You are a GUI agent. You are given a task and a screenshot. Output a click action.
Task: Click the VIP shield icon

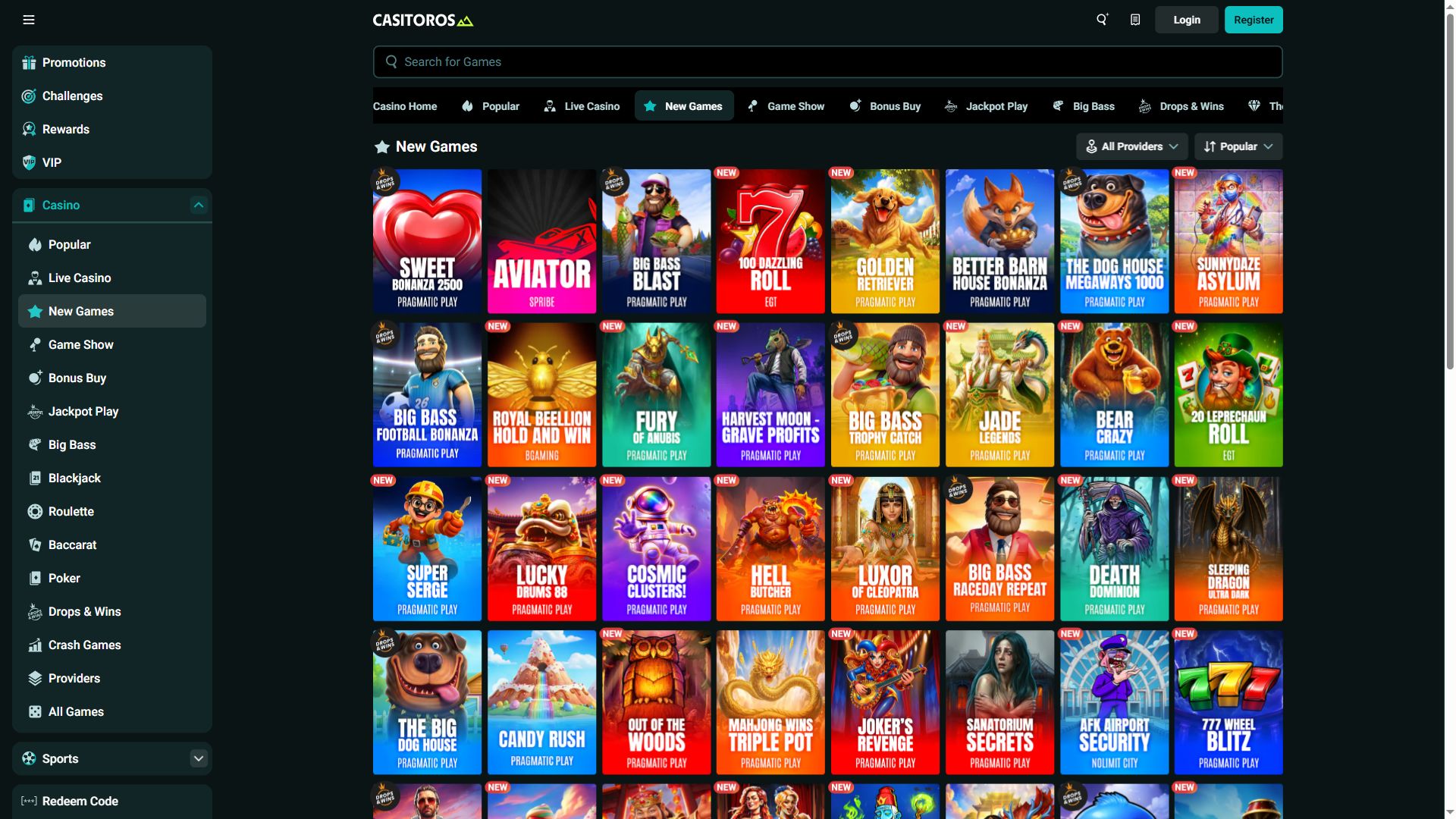point(29,162)
